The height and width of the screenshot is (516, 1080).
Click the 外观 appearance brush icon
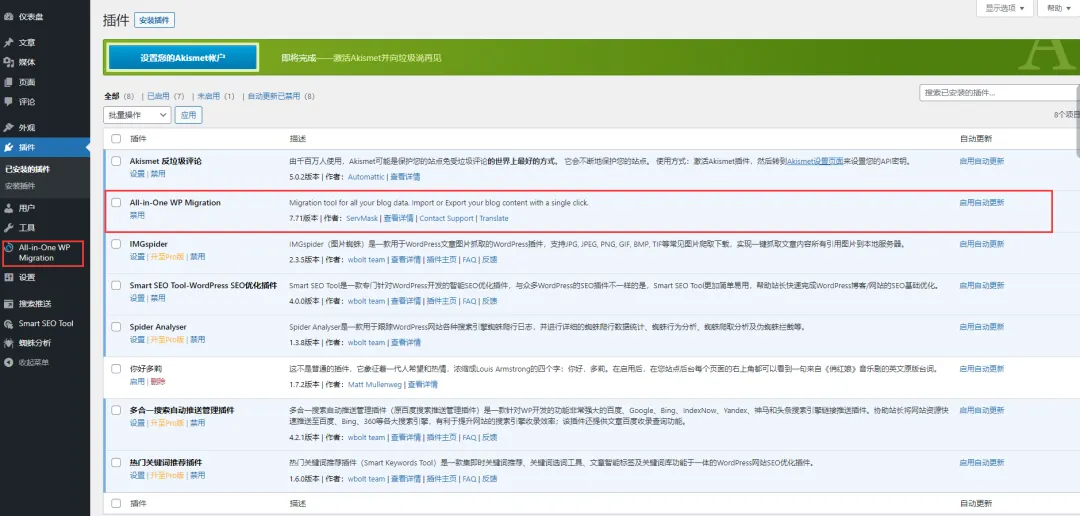pyautogui.click(x=8, y=127)
